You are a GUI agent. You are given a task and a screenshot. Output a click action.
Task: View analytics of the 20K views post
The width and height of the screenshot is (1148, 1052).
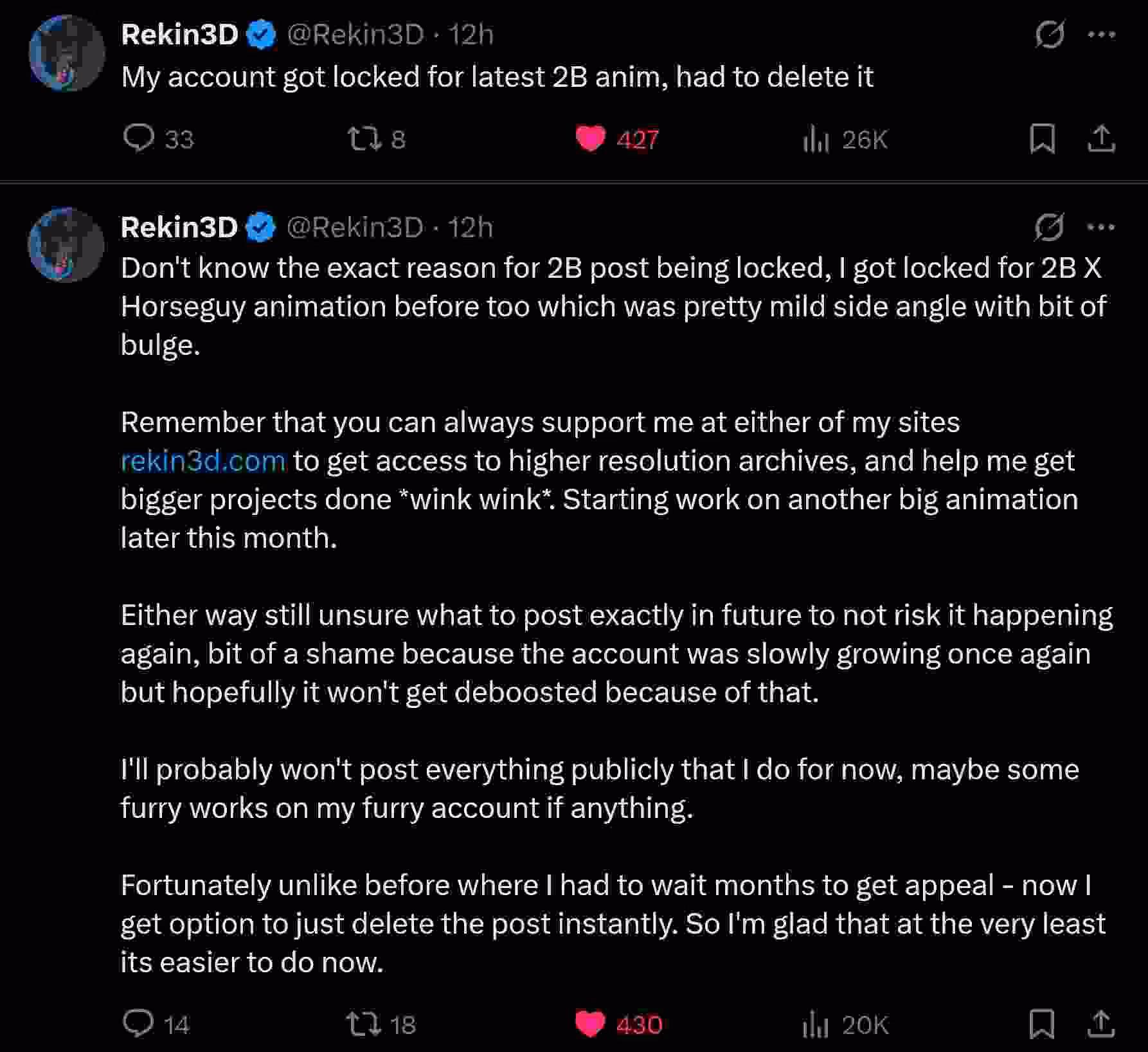[x=816, y=1024]
